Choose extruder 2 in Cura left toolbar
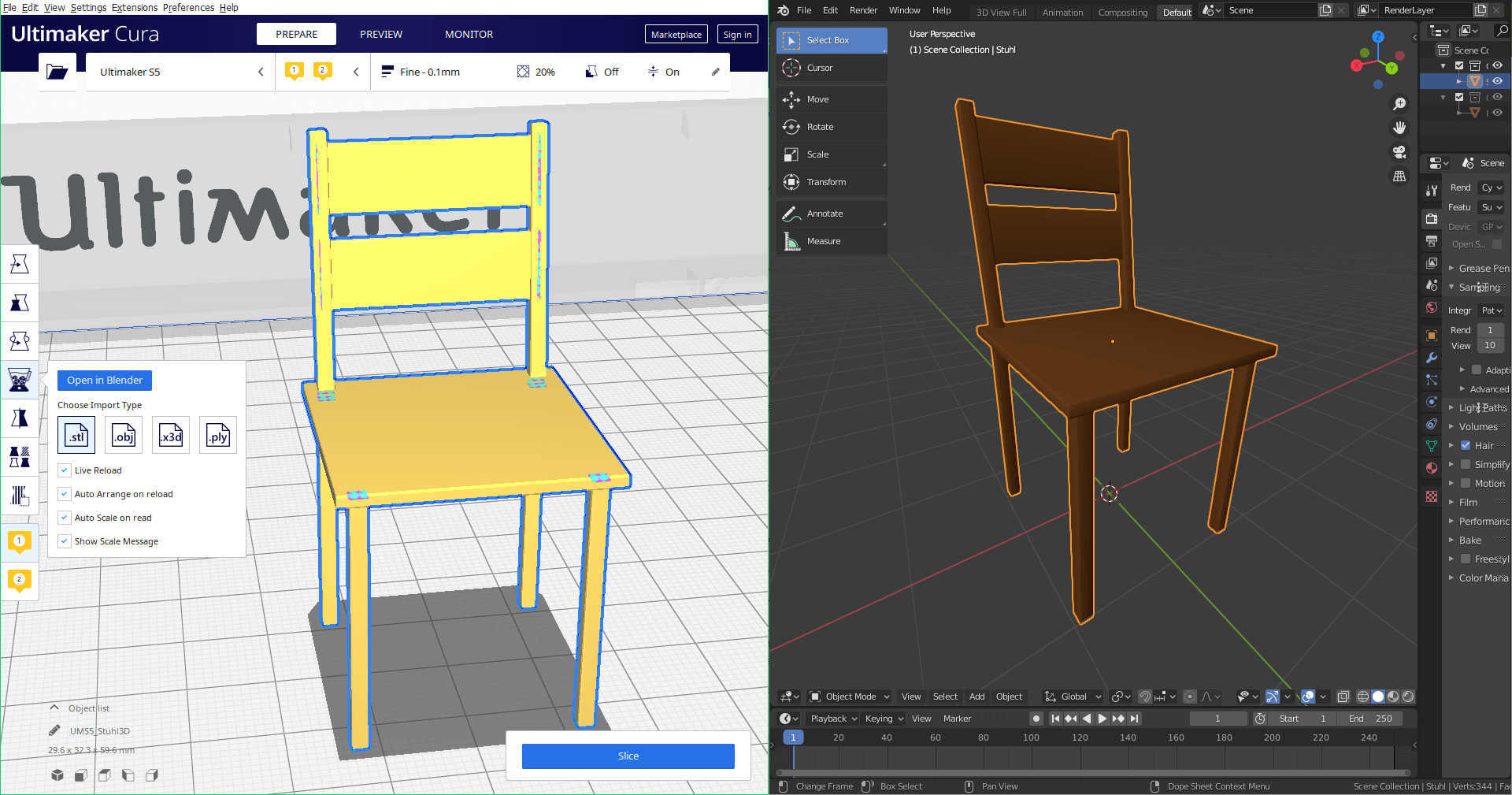1512x795 pixels. click(x=20, y=581)
